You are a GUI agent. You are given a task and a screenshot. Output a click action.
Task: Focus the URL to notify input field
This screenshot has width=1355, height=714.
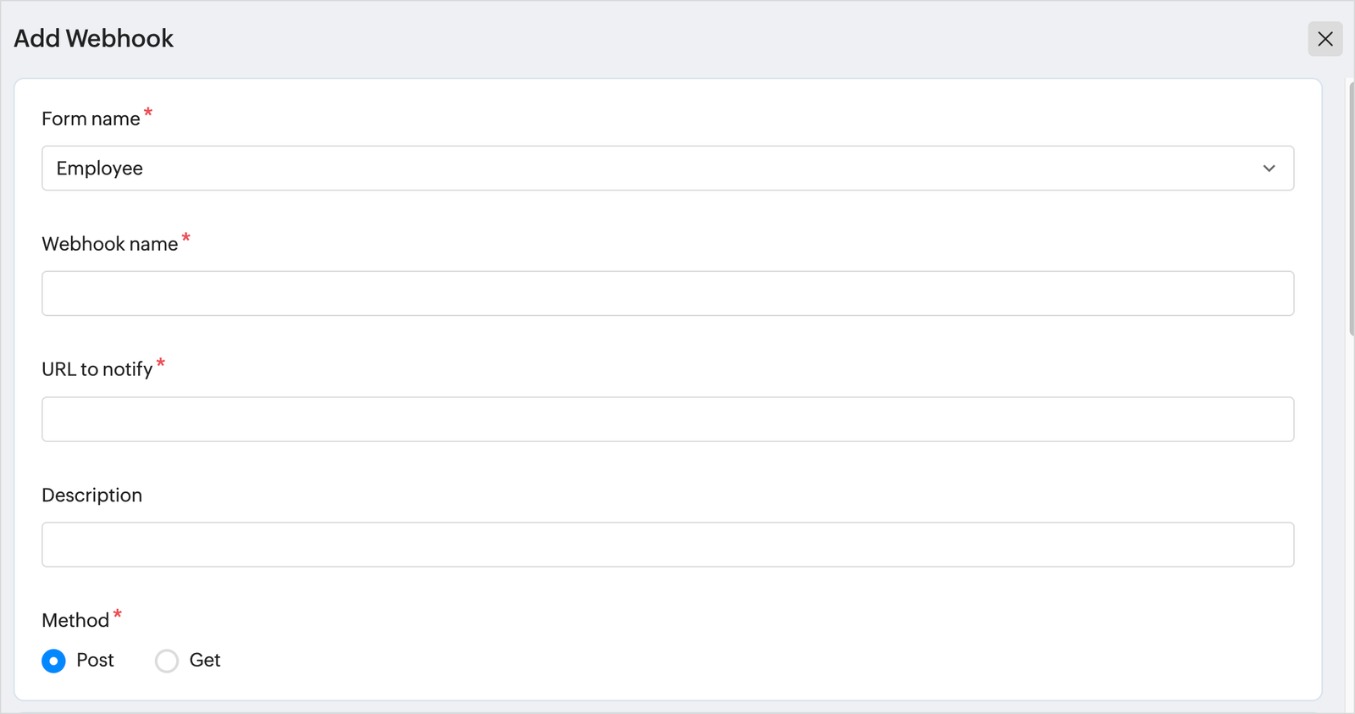[x=667, y=419]
